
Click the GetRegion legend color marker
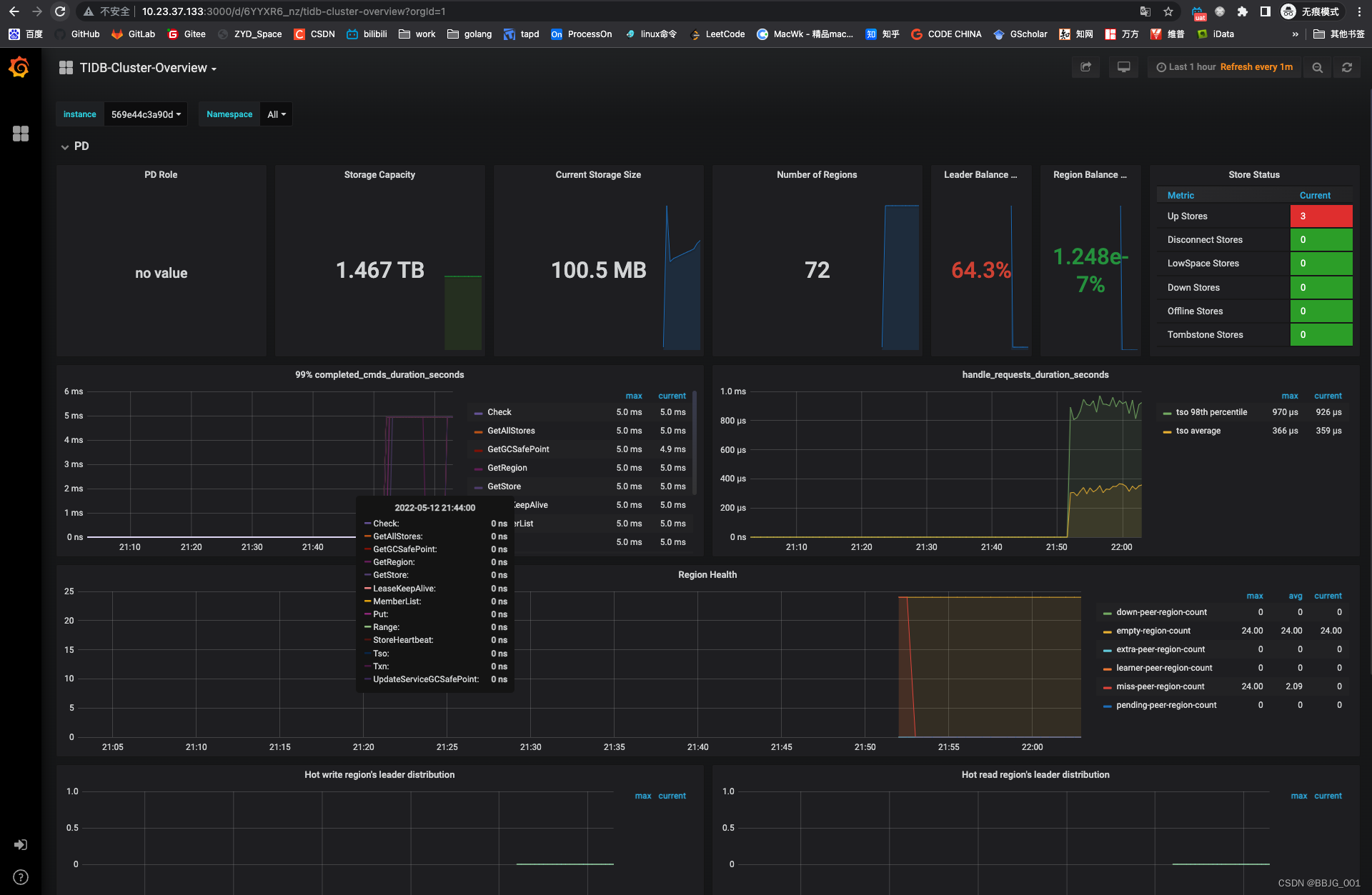[478, 468]
